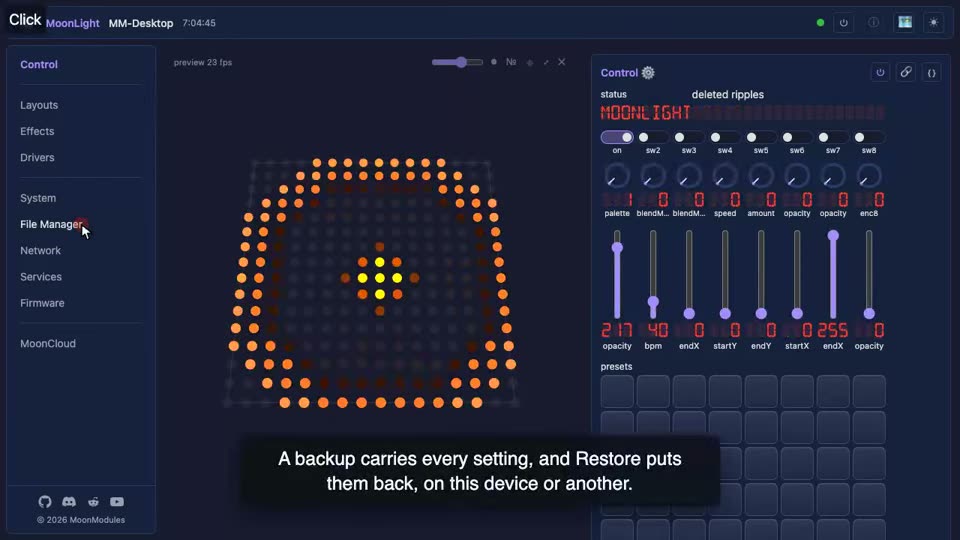Open the Reddit icon in sidebar footer
This screenshot has width=960, height=540.
(x=93, y=502)
